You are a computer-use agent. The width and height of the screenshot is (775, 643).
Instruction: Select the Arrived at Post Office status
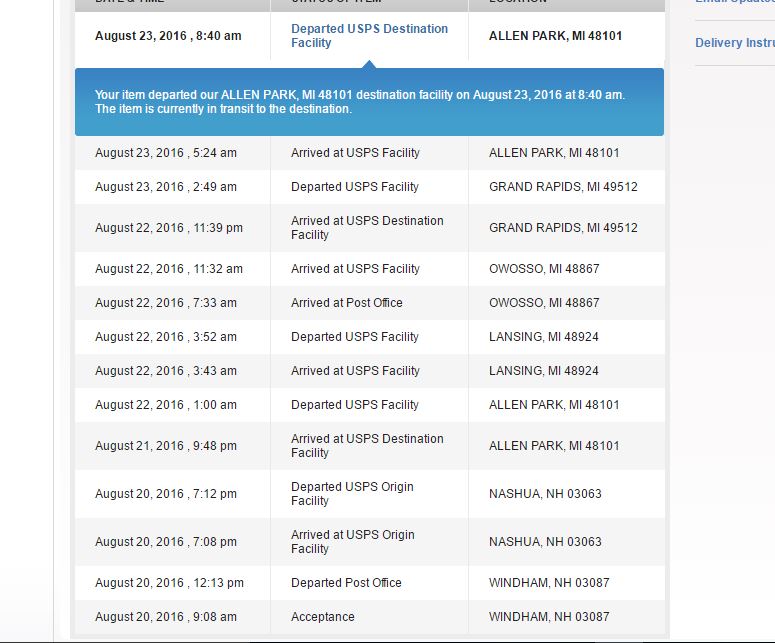tap(346, 303)
